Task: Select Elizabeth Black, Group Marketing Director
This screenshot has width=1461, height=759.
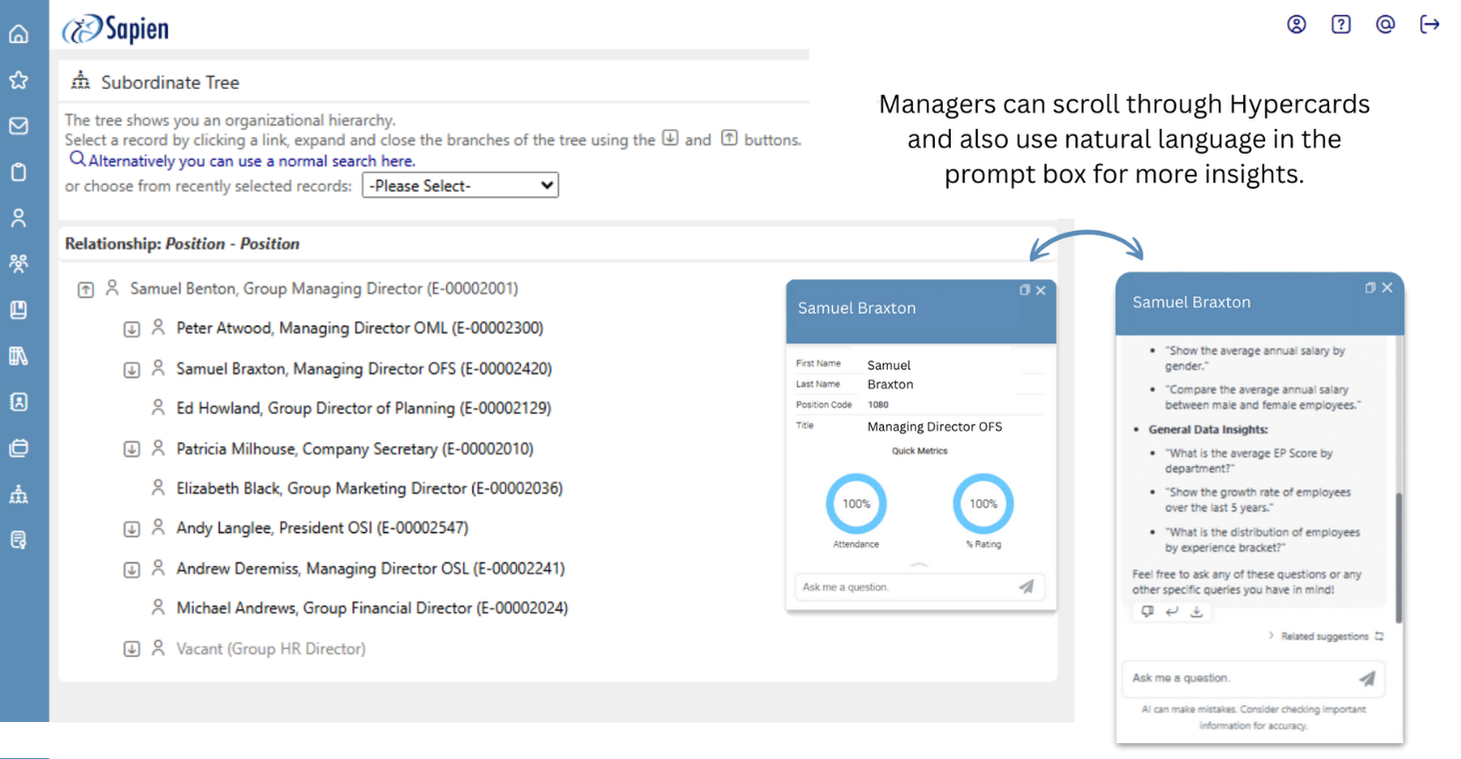Action: tap(369, 489)
